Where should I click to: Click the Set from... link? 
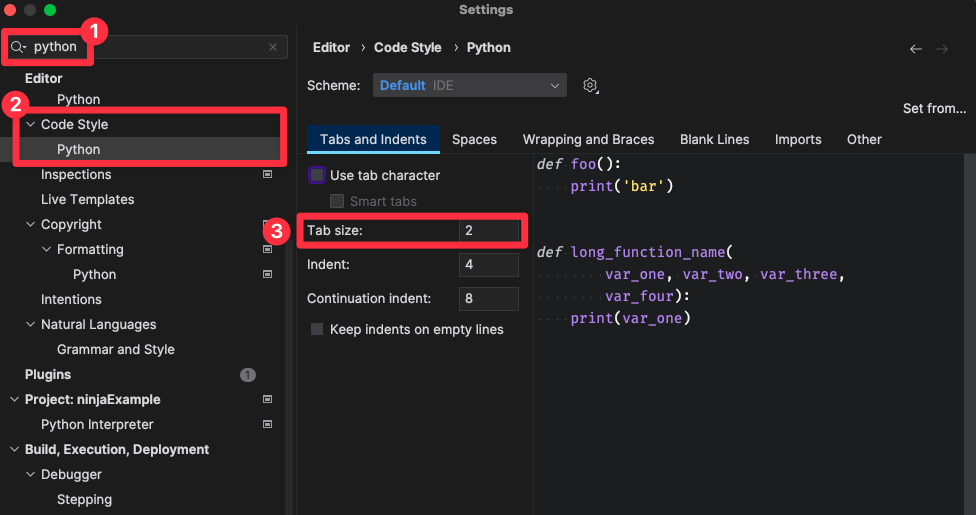pos(934,108)
